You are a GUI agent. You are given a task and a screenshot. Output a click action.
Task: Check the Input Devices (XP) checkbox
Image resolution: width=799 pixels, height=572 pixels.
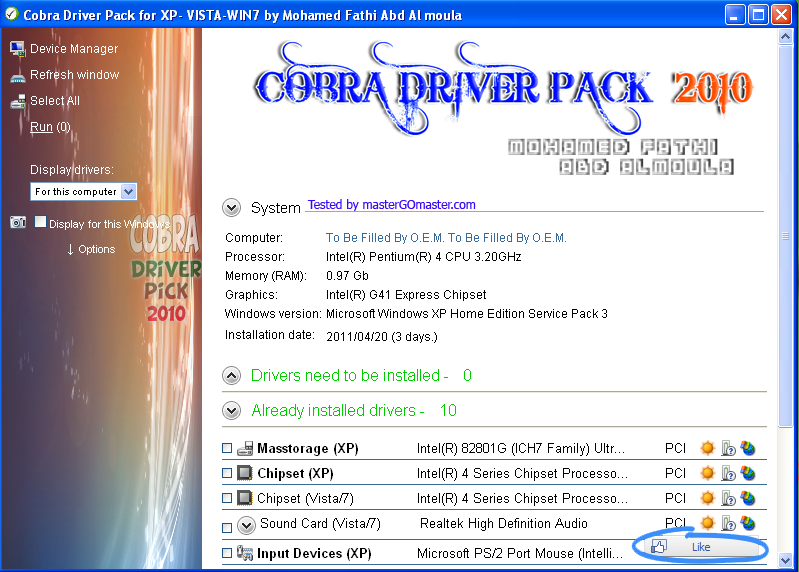point(227,553)
